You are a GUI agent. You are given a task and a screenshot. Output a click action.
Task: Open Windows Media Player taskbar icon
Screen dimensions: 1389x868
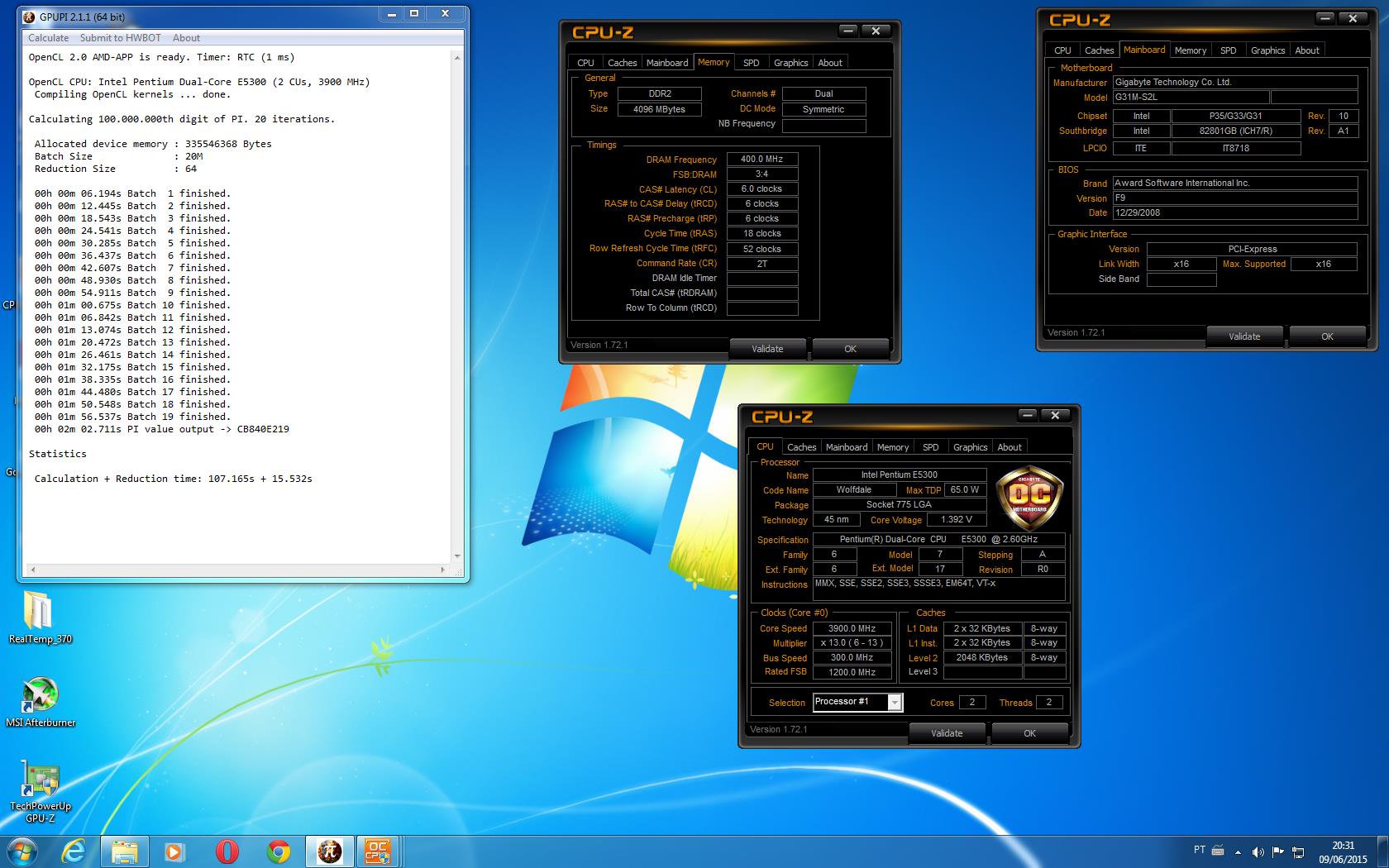[174, 851]
